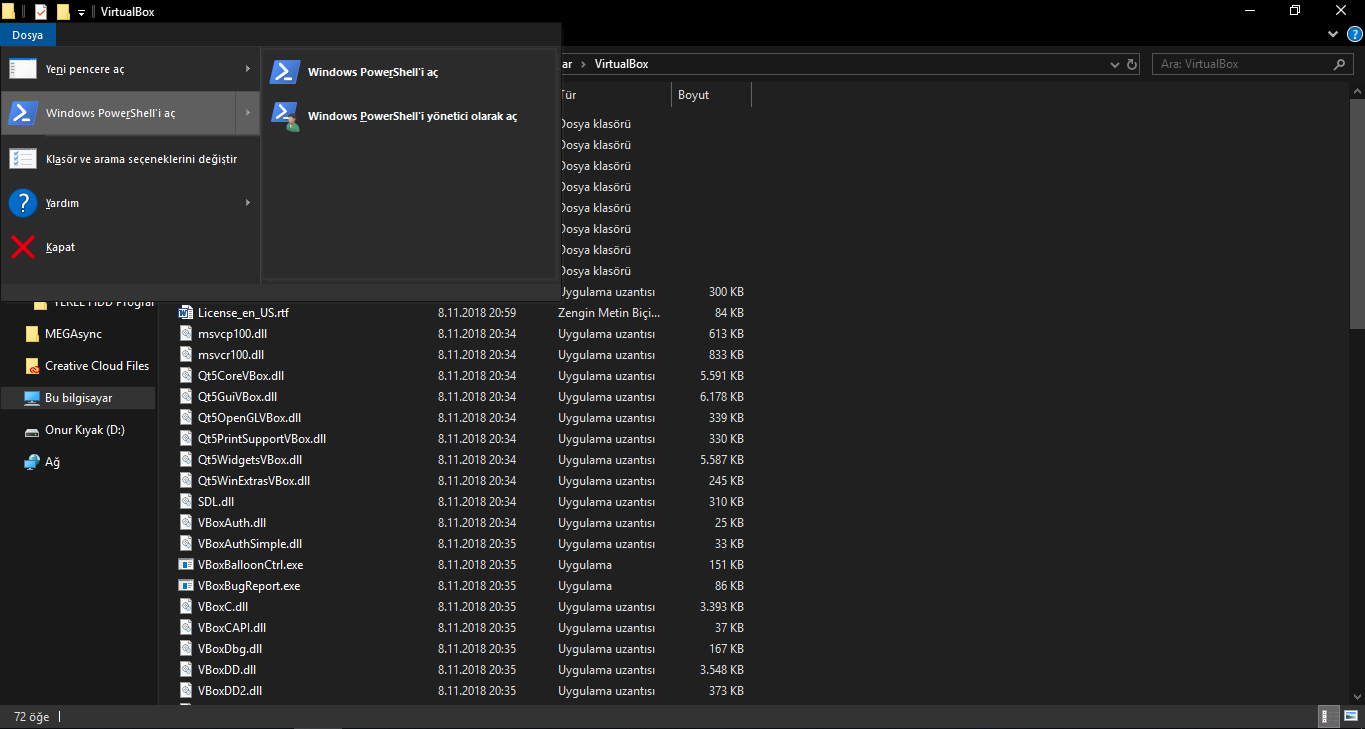Choose 'Klasör ve arama seçeneklerini değiştir'
The image size is (1365, 729).
tap(130, 158)
